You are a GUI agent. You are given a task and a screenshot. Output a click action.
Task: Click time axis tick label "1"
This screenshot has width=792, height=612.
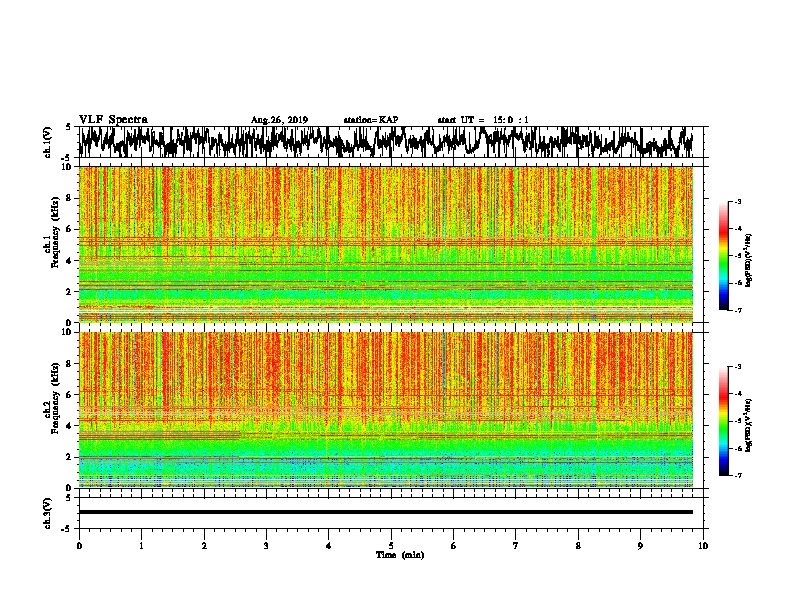(x=141, y=546)
